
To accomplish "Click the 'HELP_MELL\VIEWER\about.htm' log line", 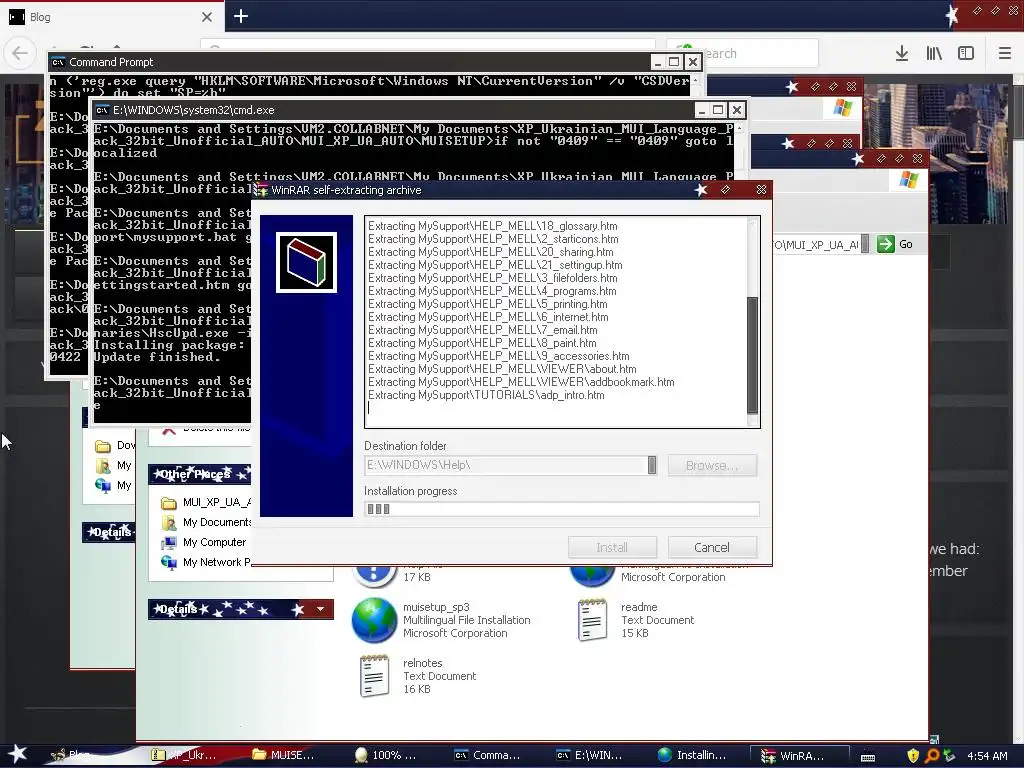I will click(x=502, y=369).
